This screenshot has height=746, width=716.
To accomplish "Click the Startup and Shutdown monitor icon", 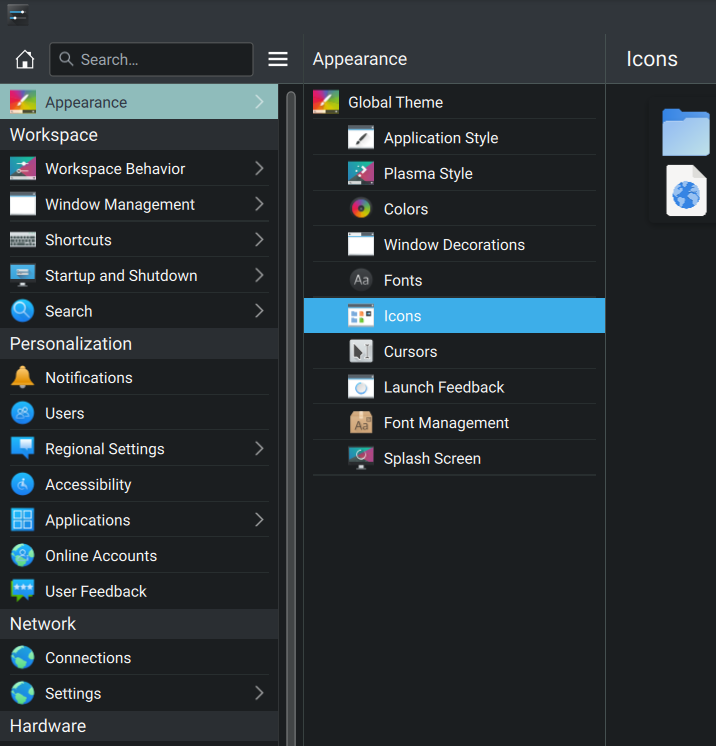I will tap(23, 275).
